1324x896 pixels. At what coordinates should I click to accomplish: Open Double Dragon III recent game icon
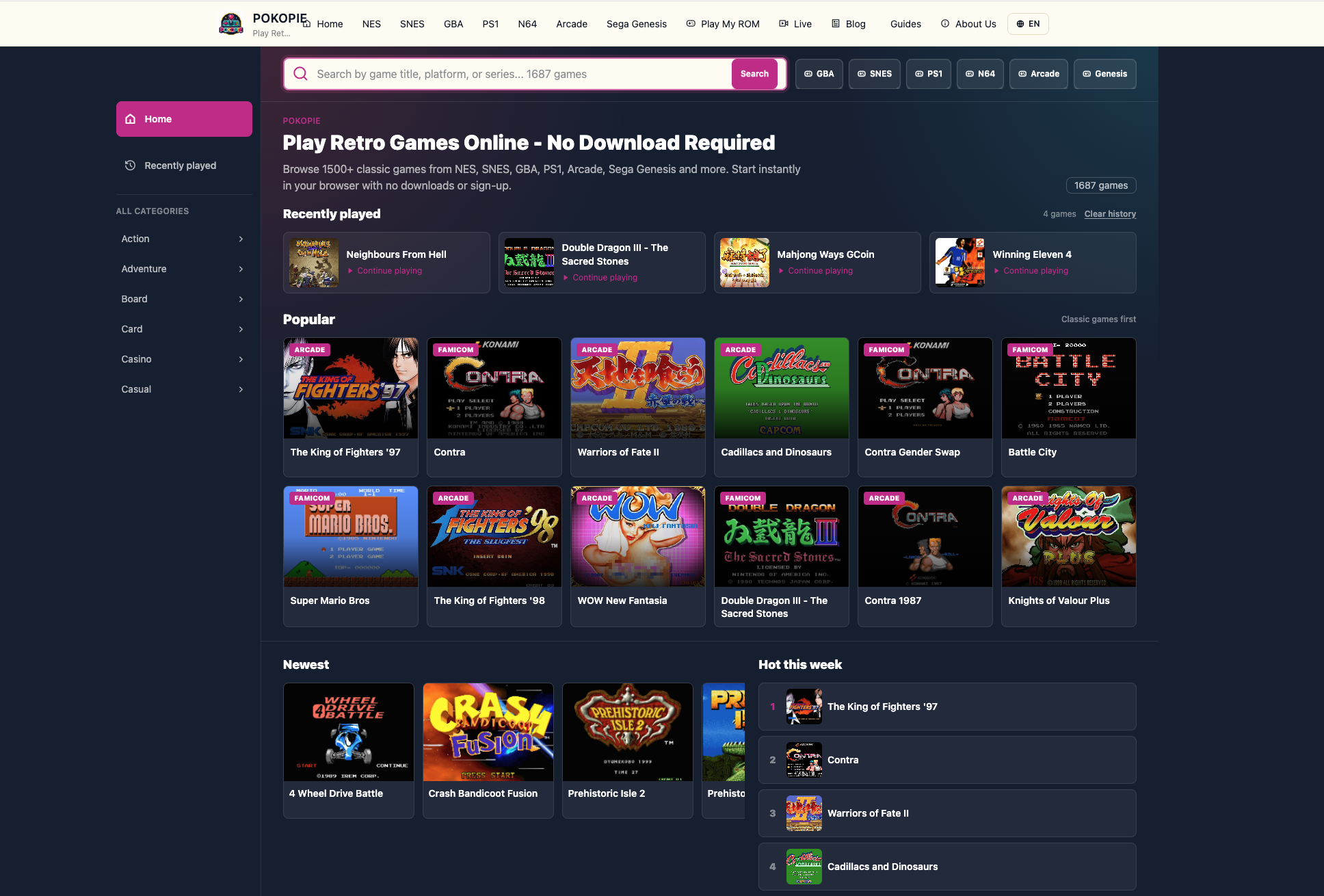529,263
